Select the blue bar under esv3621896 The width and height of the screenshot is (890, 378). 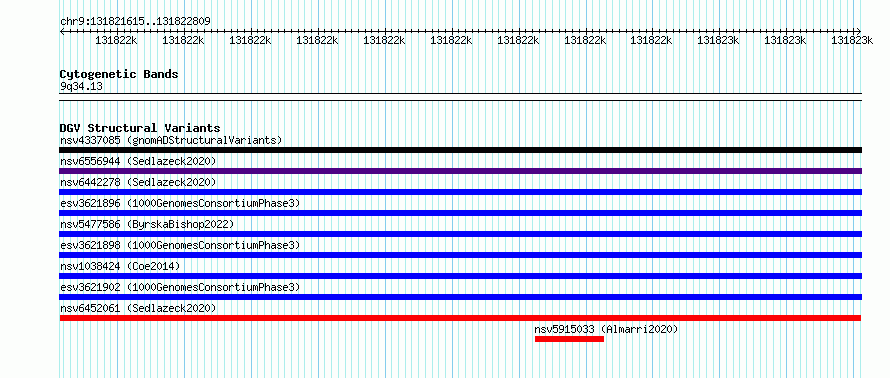[x=461, y=213]
